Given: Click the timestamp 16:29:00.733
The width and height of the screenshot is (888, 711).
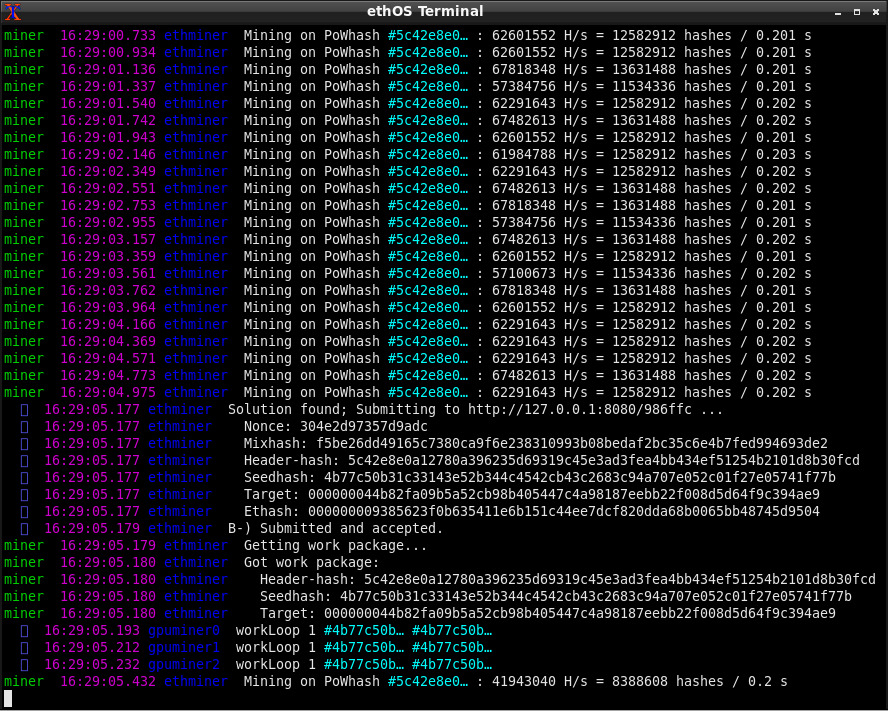Looking at the screenshot, I should [108, 36].
